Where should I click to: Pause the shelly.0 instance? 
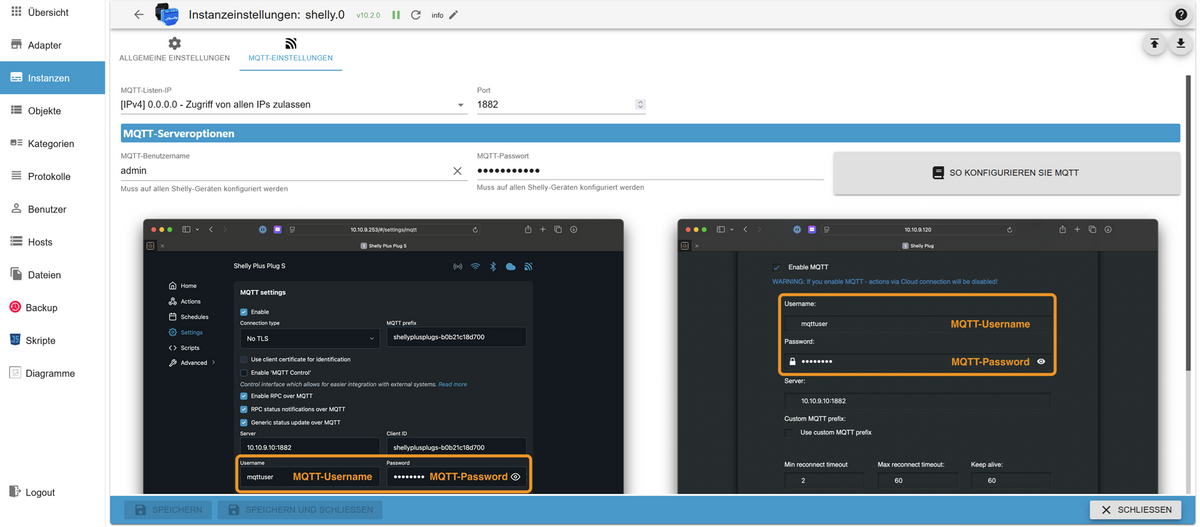tap(396, 15)
